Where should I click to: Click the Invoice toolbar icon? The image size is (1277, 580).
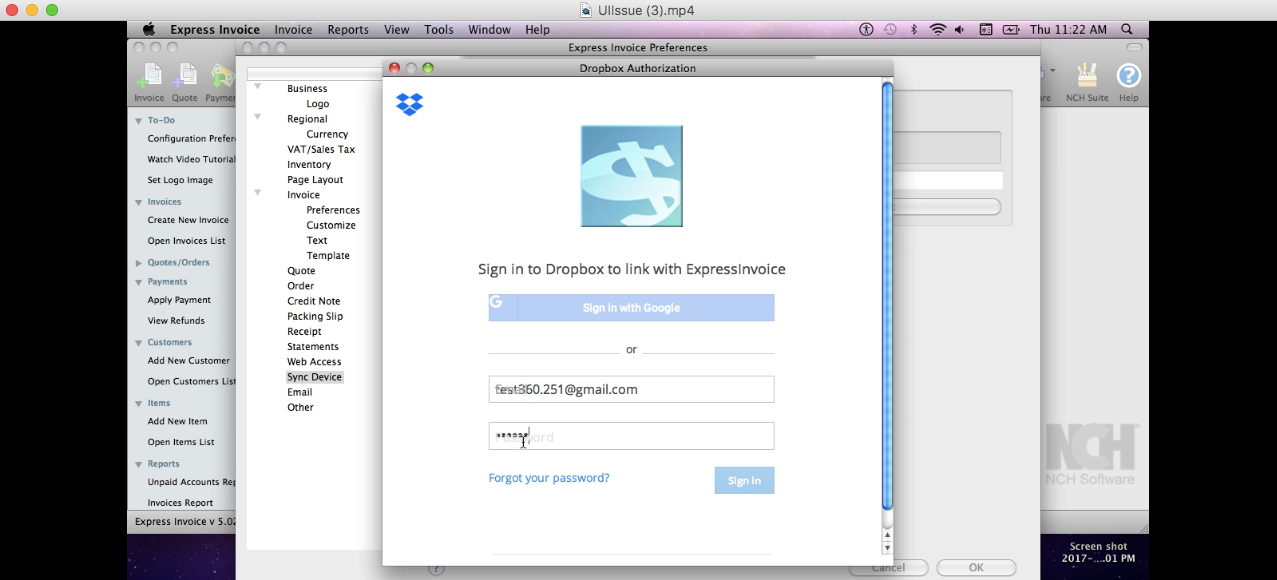(x=149, y=82)
